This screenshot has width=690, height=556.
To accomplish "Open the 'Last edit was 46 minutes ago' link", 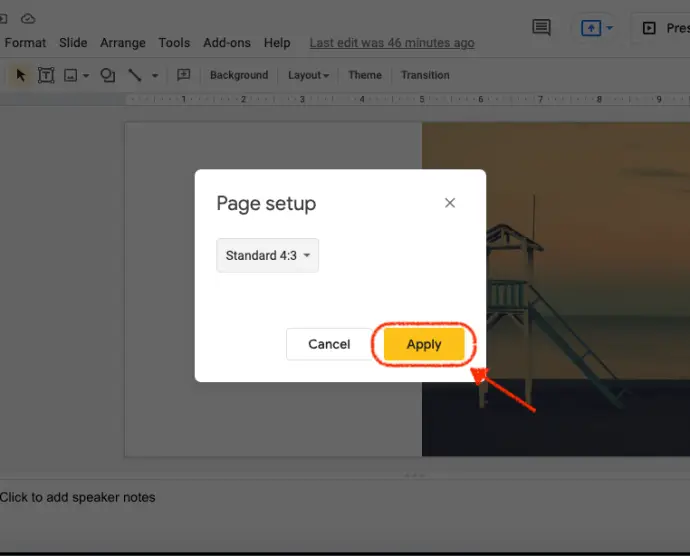I will (392, 43).
